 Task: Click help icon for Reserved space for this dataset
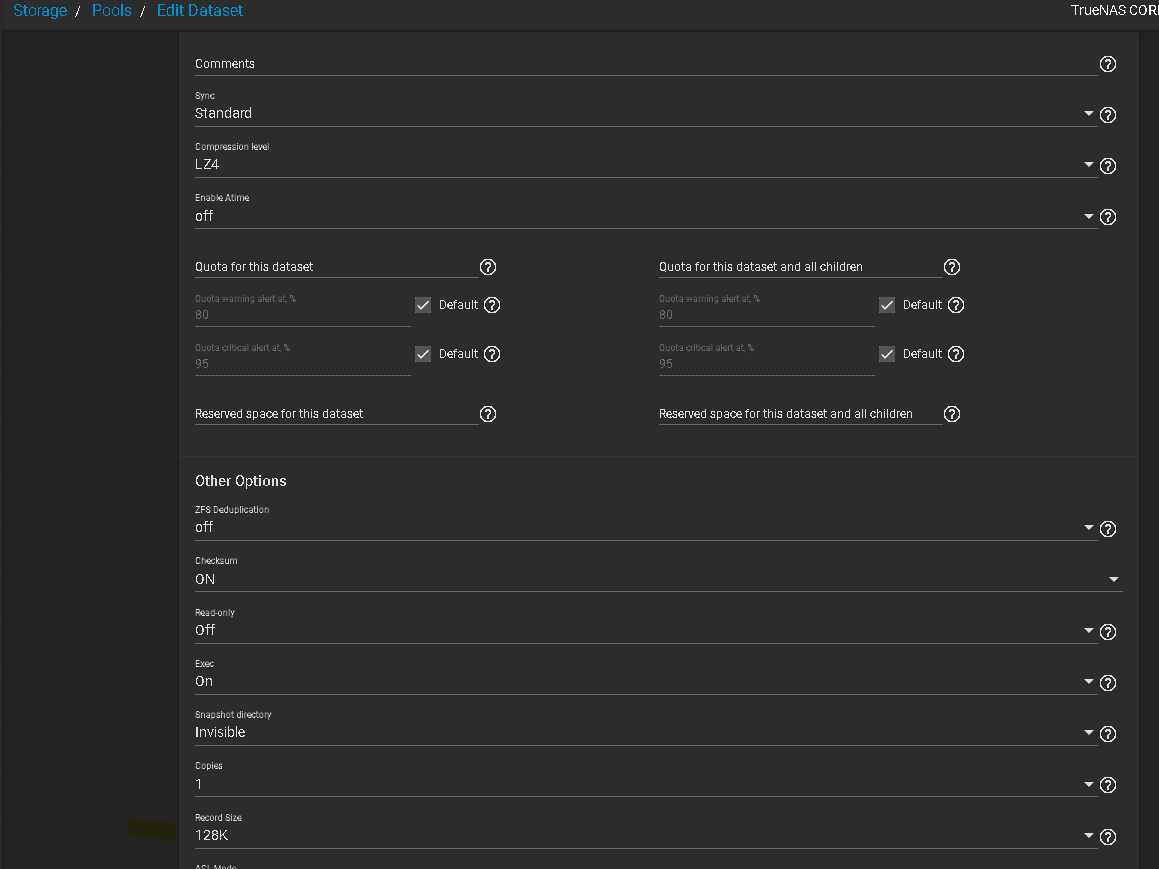pyautogui.click(x=488, y=414)
